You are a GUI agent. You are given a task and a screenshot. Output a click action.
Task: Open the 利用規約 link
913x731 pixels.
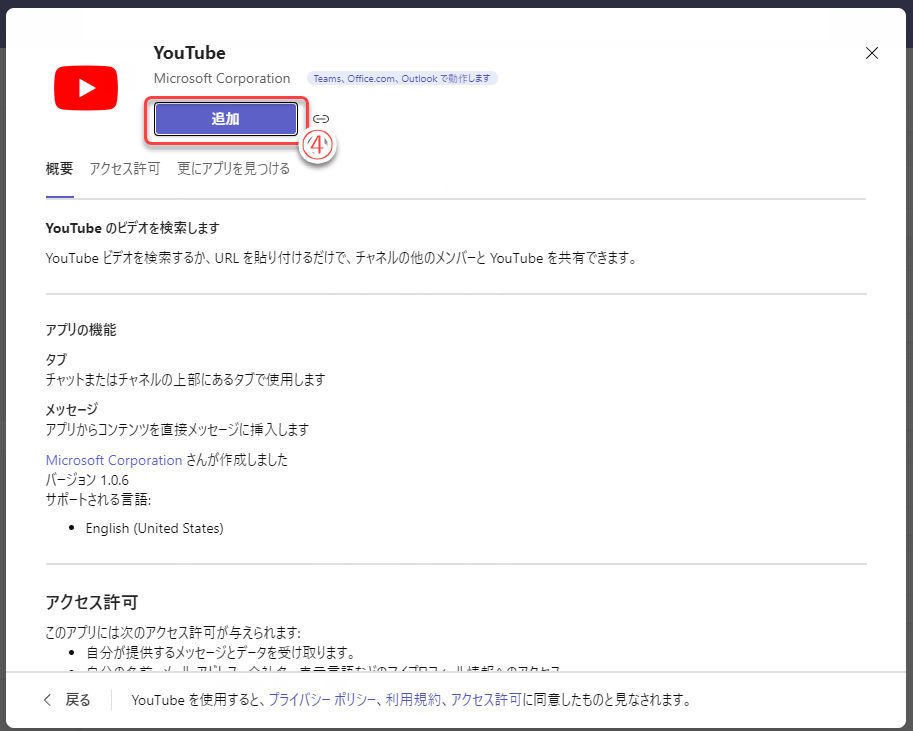pos(413,700)
